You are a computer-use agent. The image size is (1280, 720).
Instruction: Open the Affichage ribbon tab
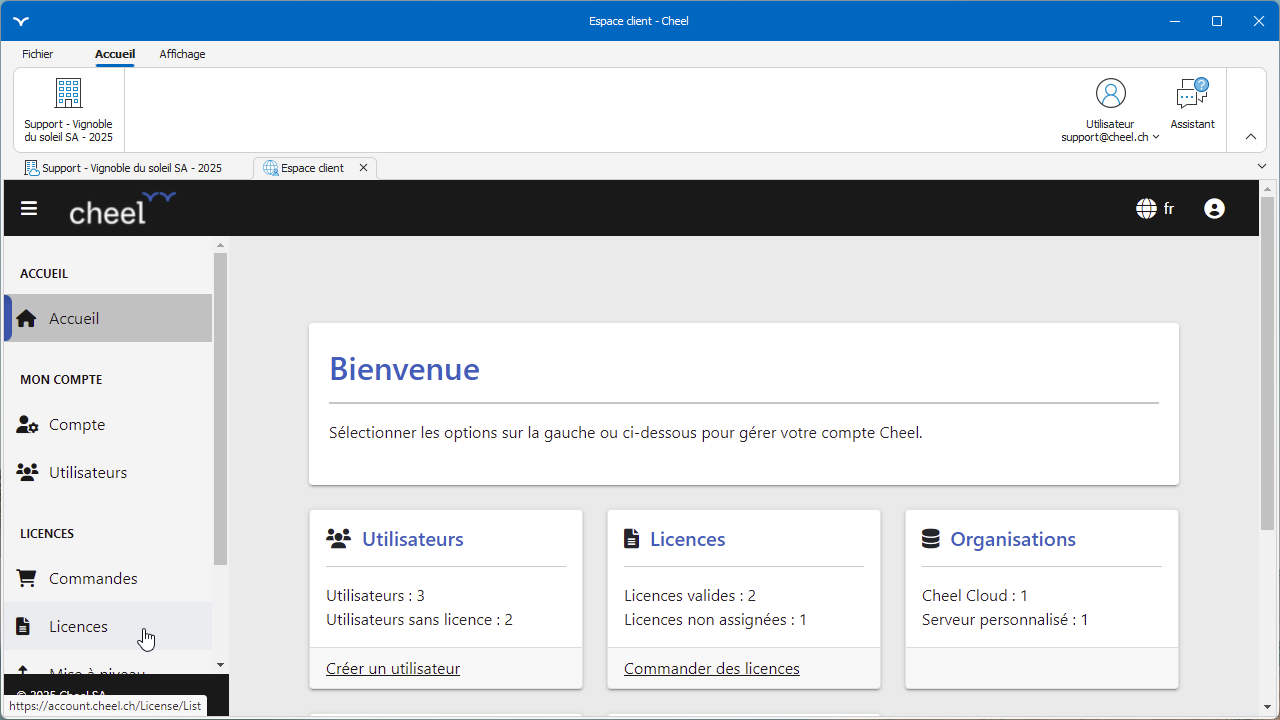(x=182, y=54)
